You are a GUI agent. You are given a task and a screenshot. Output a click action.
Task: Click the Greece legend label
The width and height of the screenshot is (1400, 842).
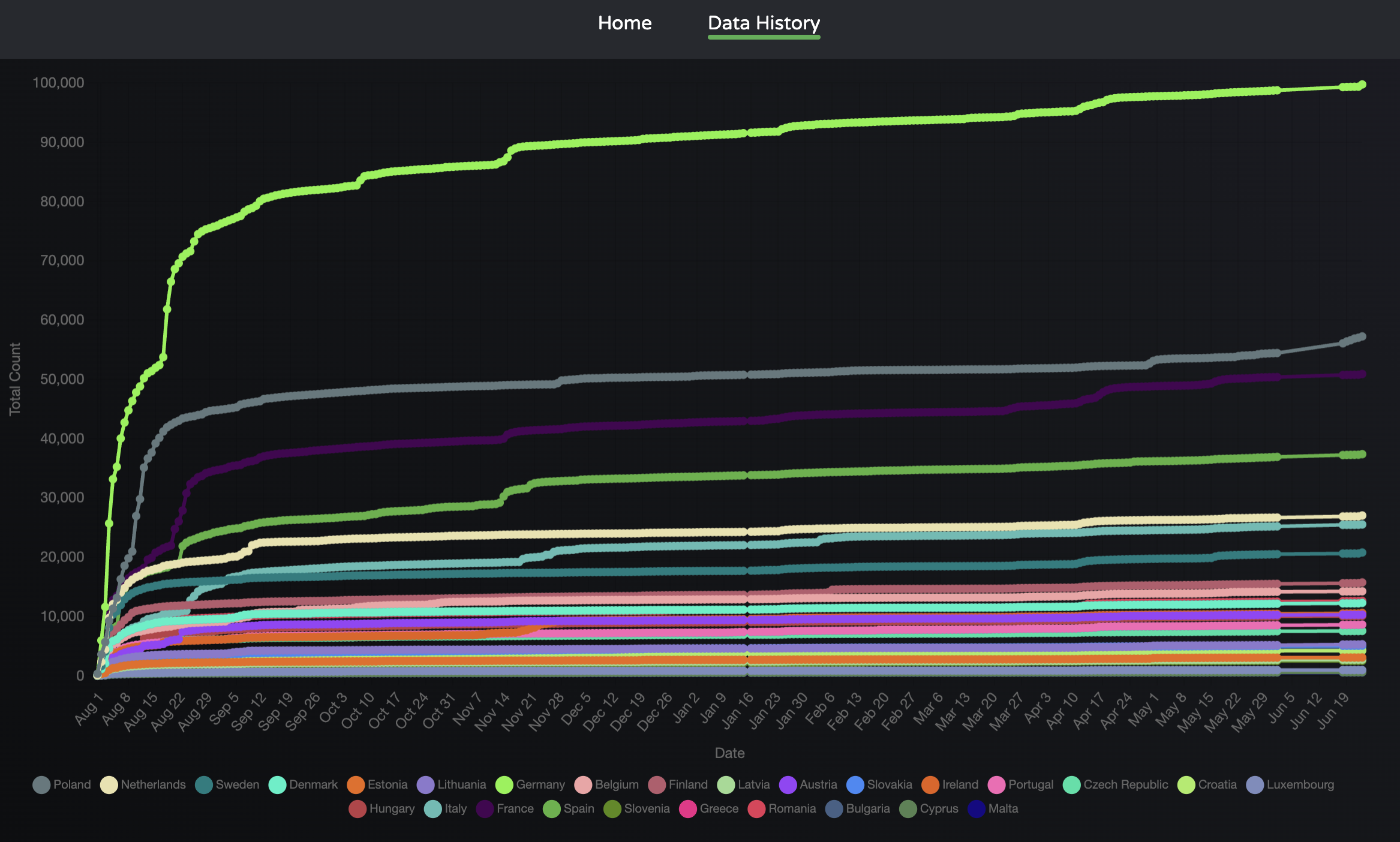[x=719, y=808]
